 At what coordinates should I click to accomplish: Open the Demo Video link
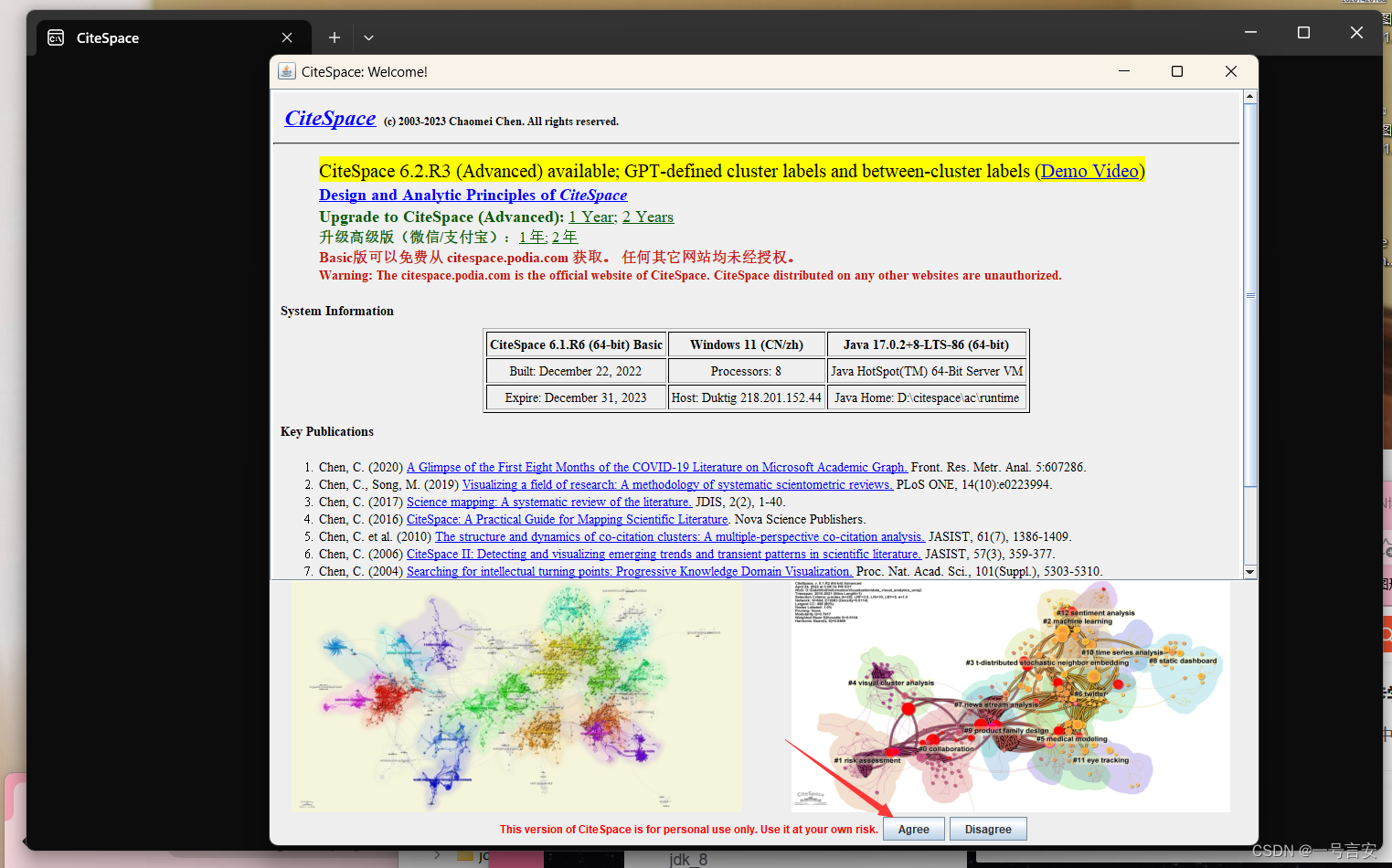click(x=1089, y=171)
